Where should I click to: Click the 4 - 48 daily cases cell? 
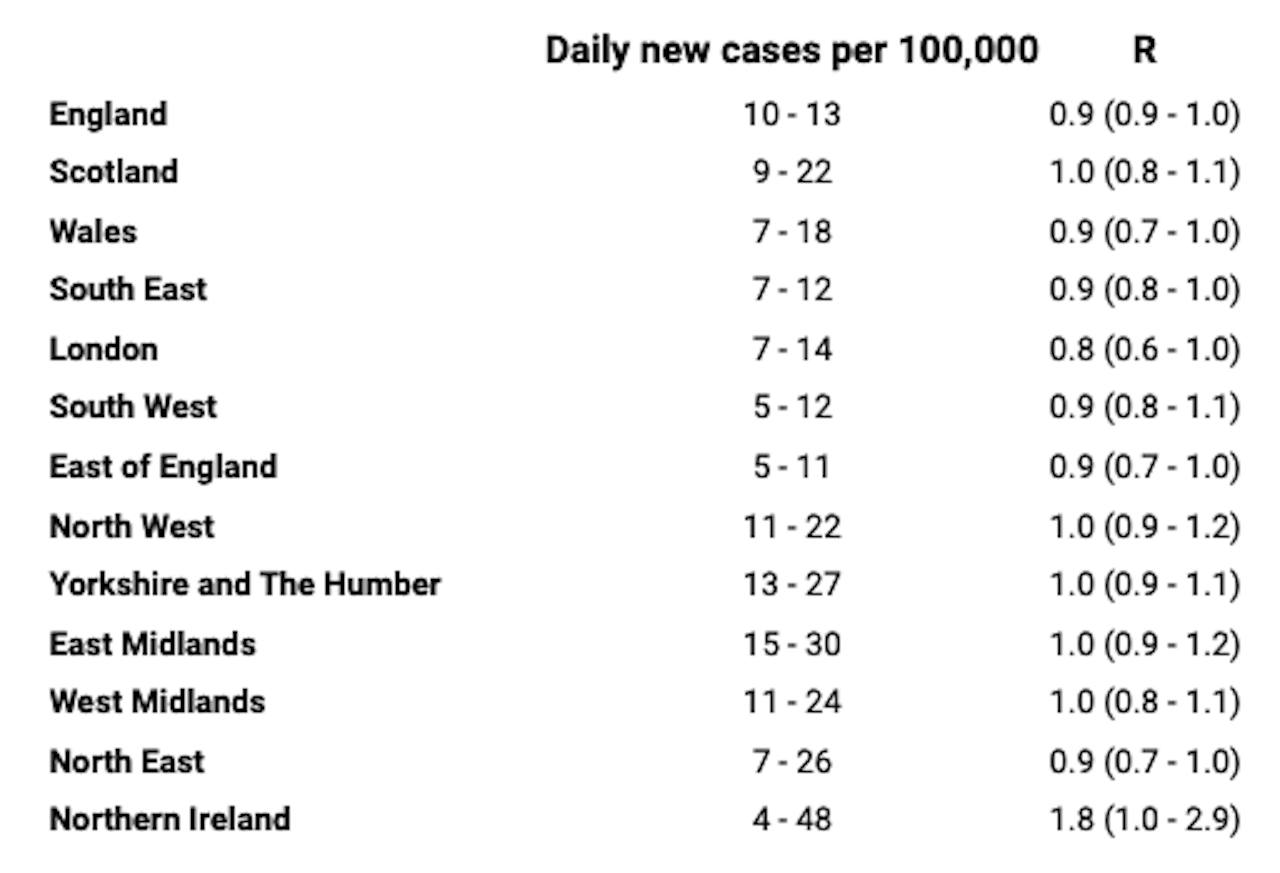click(792, 821)
